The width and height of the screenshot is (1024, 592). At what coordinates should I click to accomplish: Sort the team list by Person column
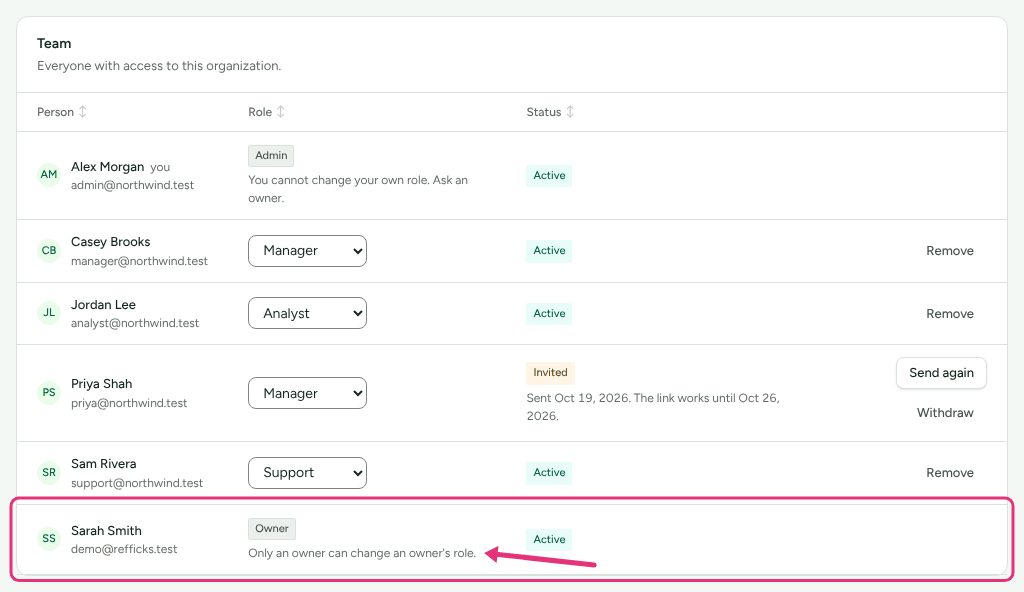pyautogui.click(x=82, y=112)
